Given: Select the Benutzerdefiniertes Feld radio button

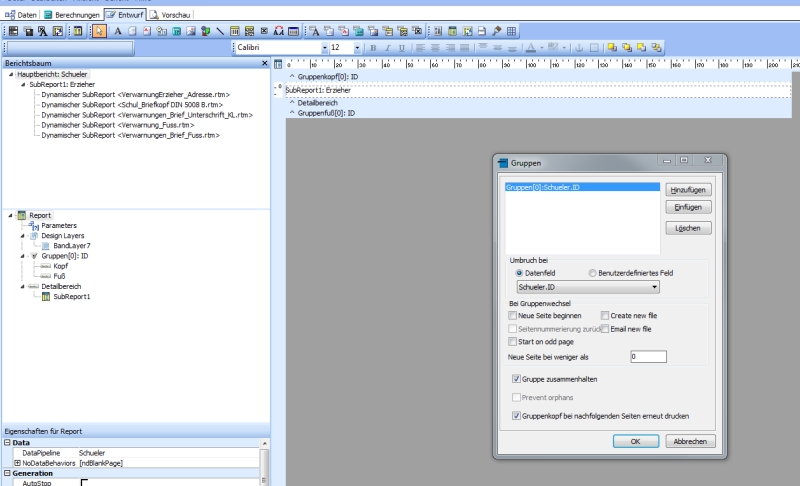Looking at the screenshot, I should click(x=592, y=273).
